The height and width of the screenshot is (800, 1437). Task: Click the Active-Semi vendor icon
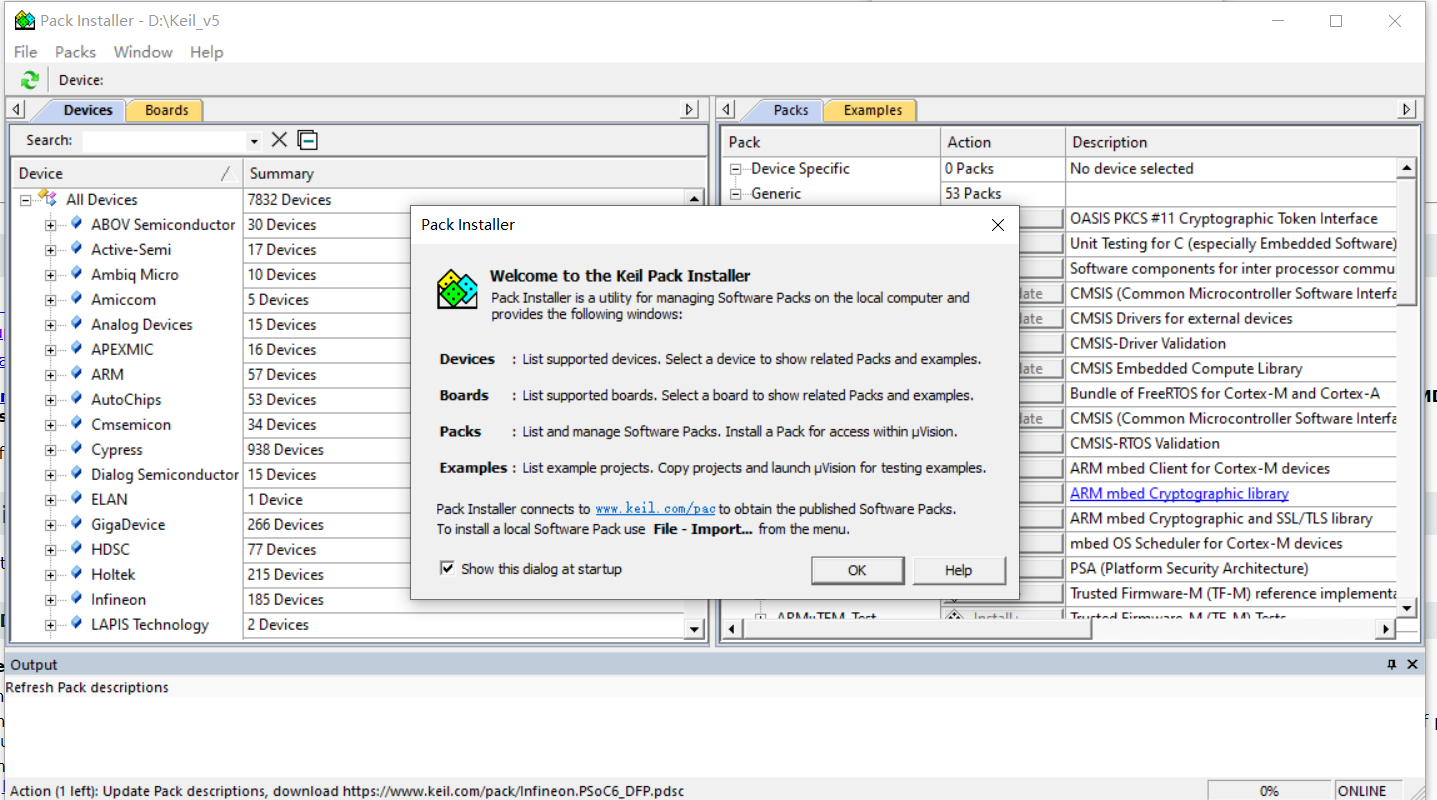[76, 249]
